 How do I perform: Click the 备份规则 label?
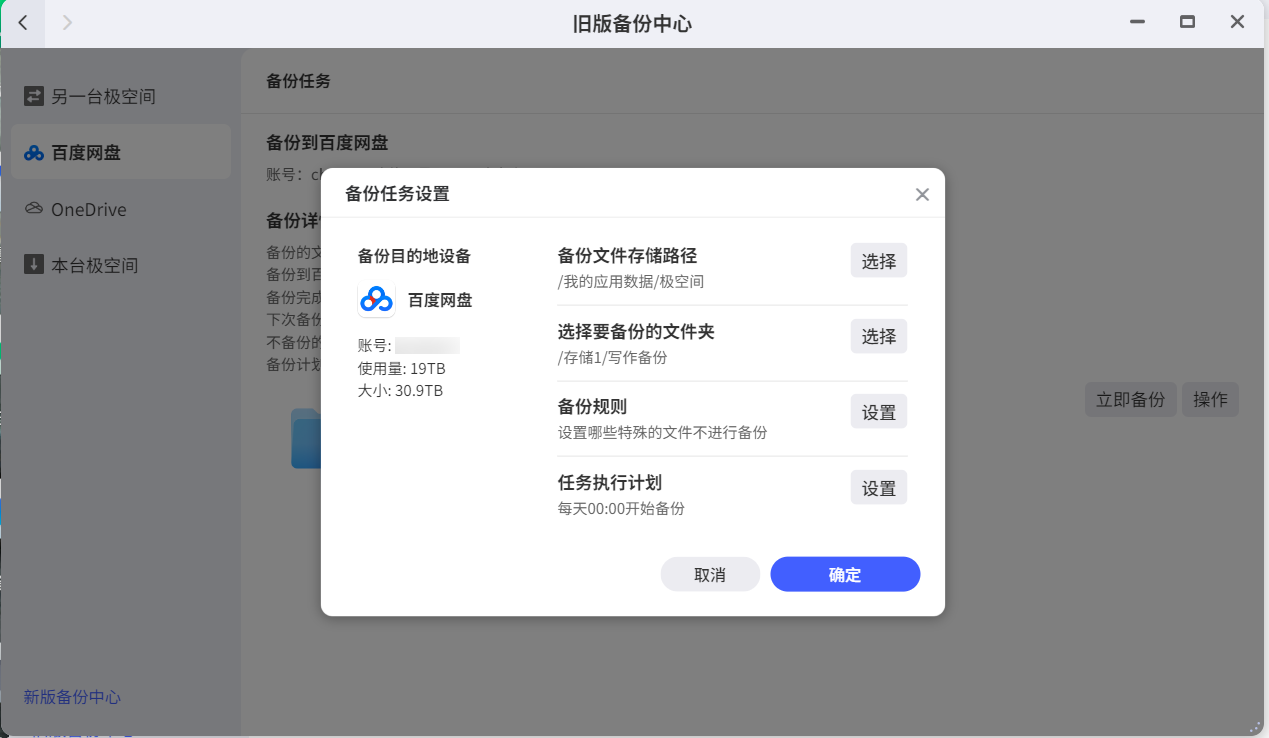point(592,407)
